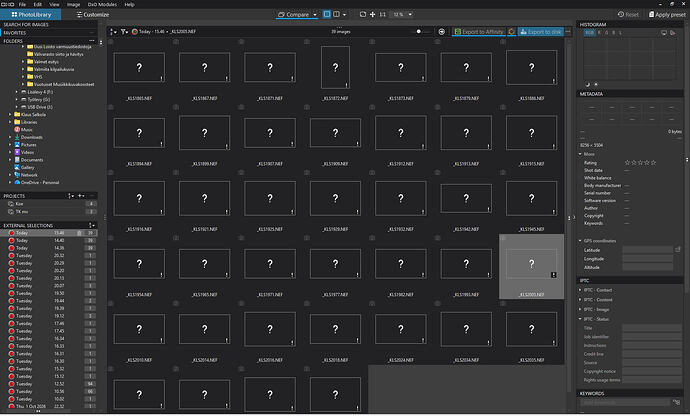
Task: Click the Latitude input field
Action: (647, 250)
